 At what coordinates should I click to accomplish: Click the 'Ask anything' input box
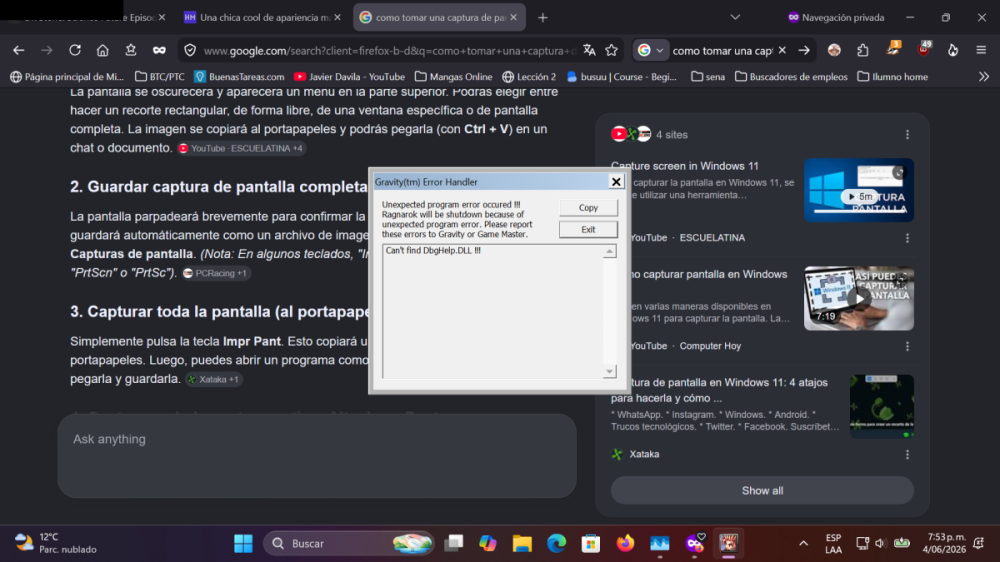(x=317, y=455)
